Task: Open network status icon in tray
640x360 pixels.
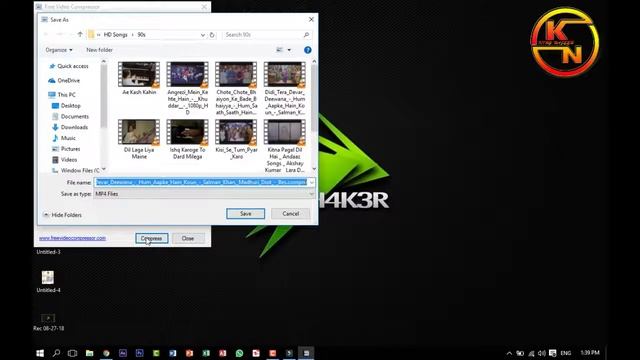Action: point(531,353)
